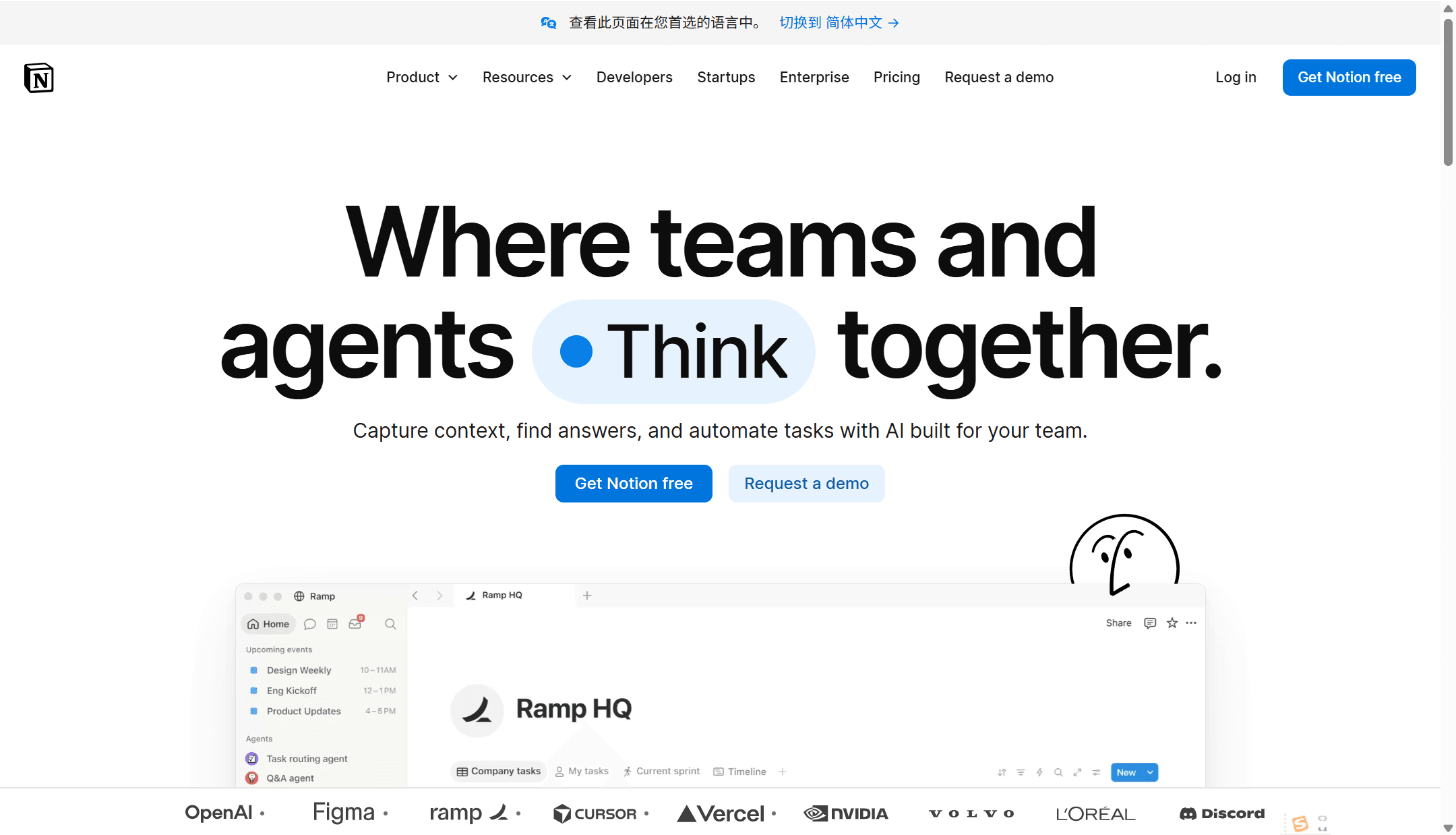This screenshot has height=835, width=1456.
Task: Click Get Notion free in the header
Action: tap(1349, 78)
